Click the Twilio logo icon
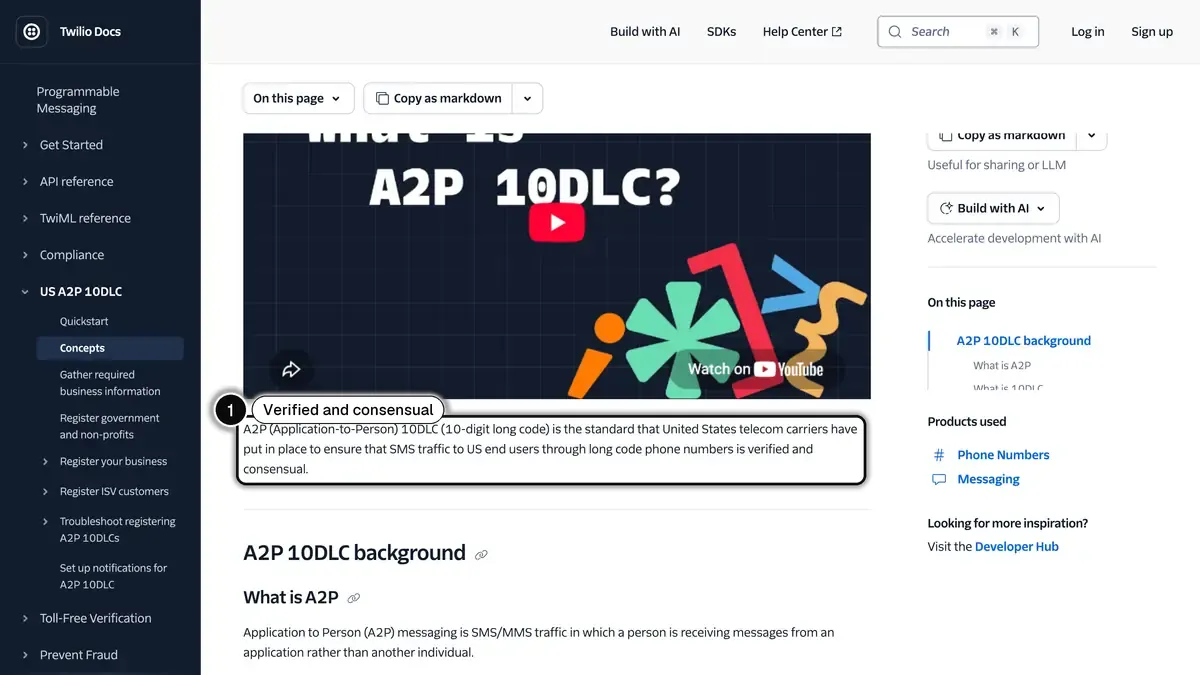Image resolution: width=1200 pixels, height=675 pixels. pyautogui.click(x=31, y=32)
